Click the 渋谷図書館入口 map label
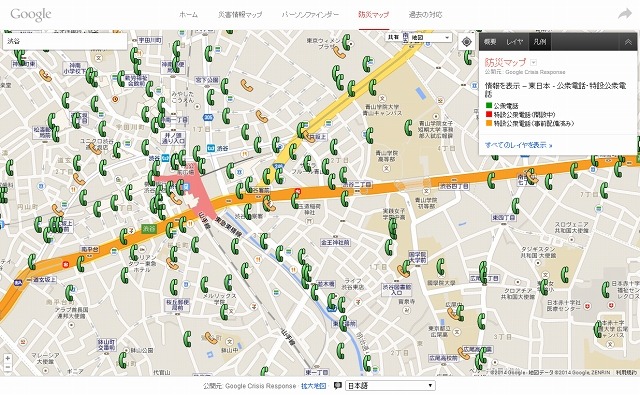 [396, 290]
